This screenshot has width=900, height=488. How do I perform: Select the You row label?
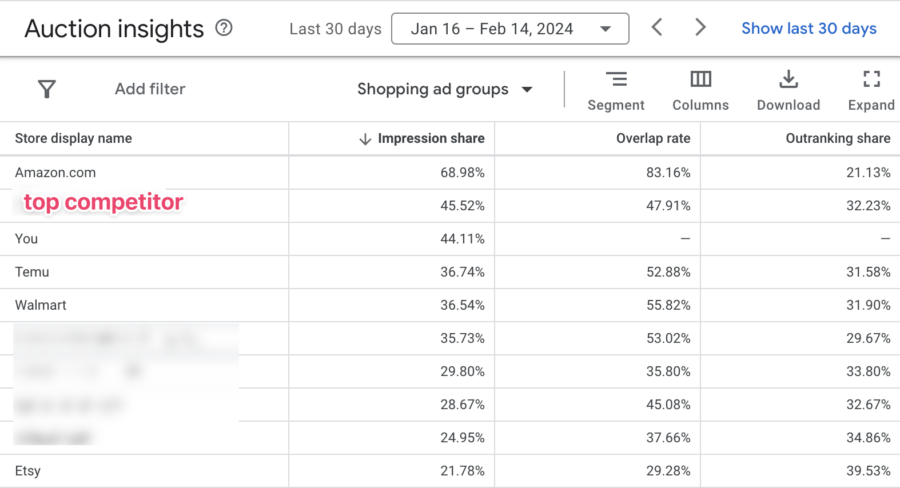click(26, 239)
